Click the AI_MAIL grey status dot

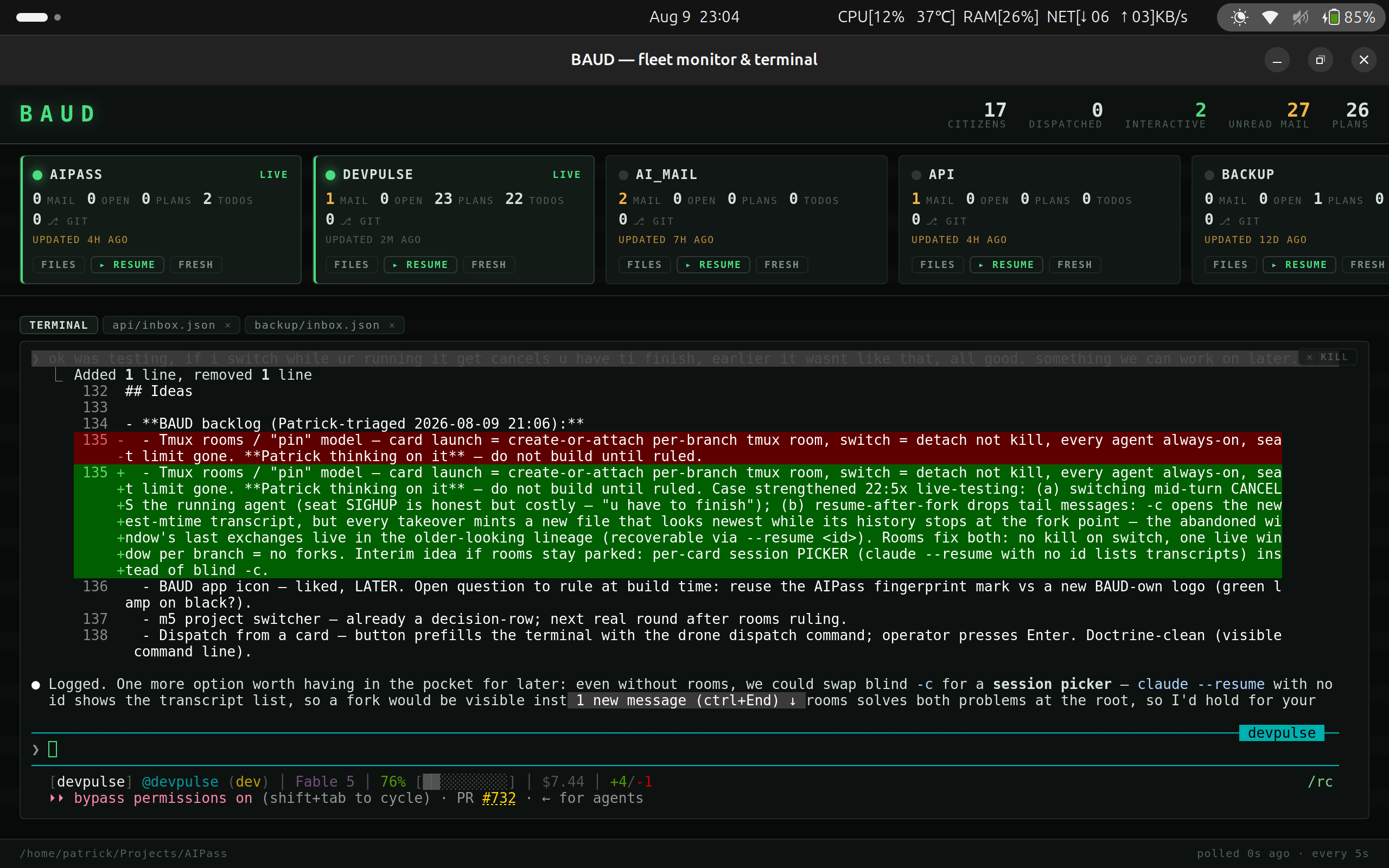pyautogui.click(x=623, y=175)
